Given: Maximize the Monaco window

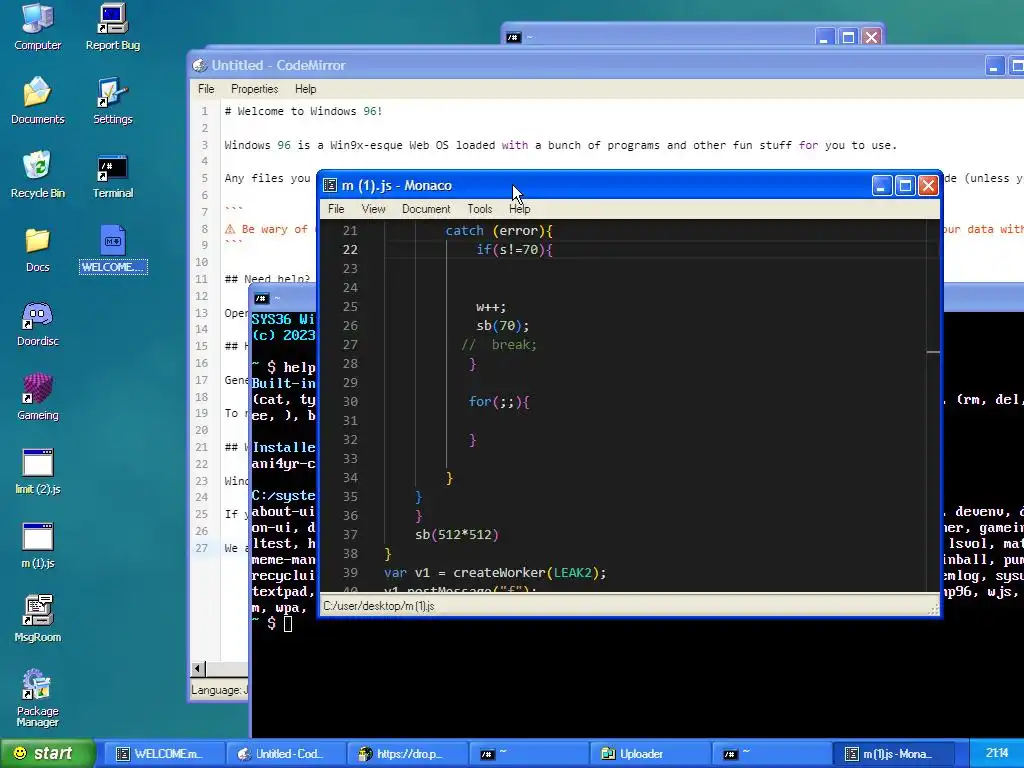Looking at the screenshot, I should click(x=905, y=186).
